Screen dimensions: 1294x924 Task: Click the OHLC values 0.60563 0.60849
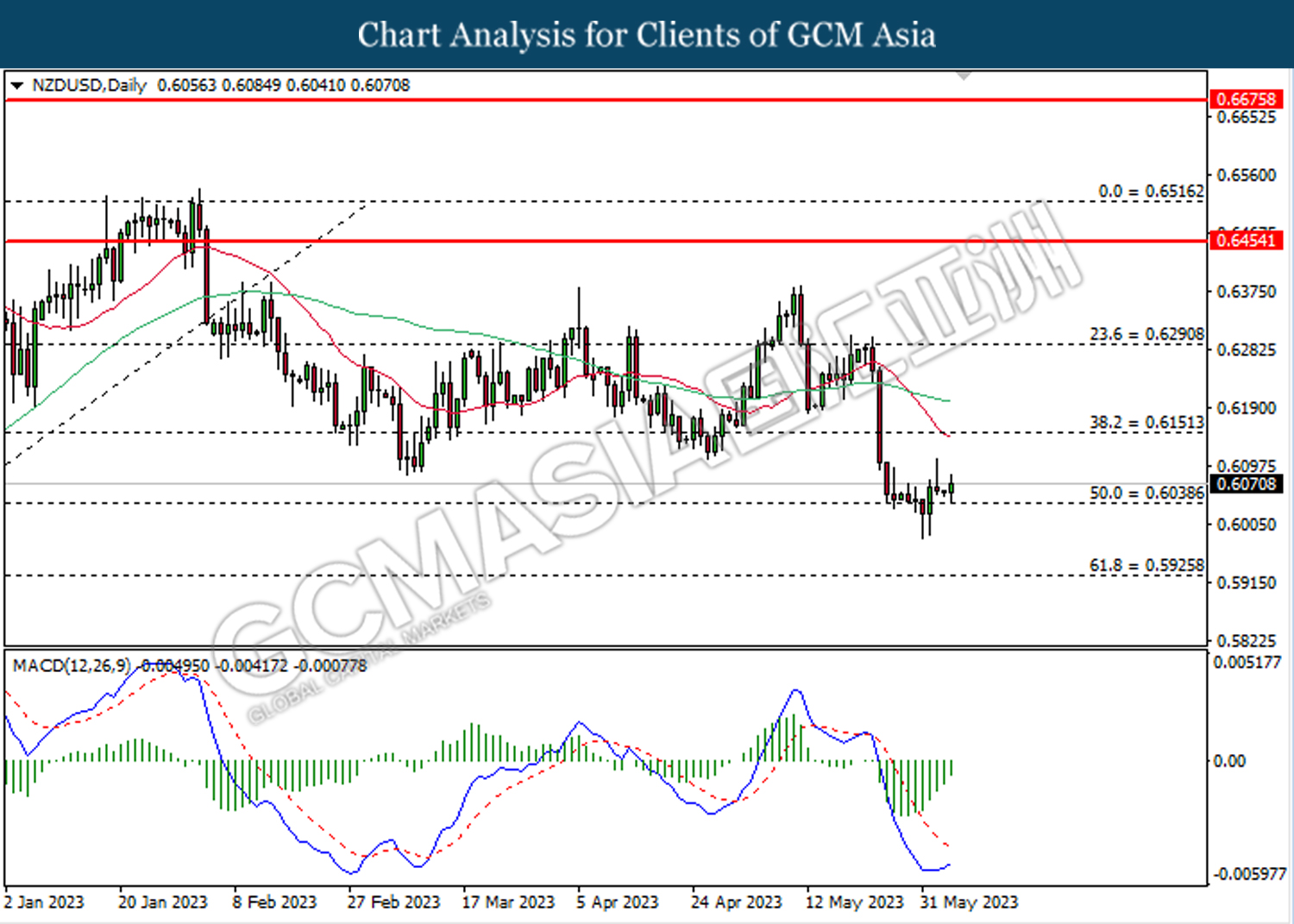click(218, 85)
